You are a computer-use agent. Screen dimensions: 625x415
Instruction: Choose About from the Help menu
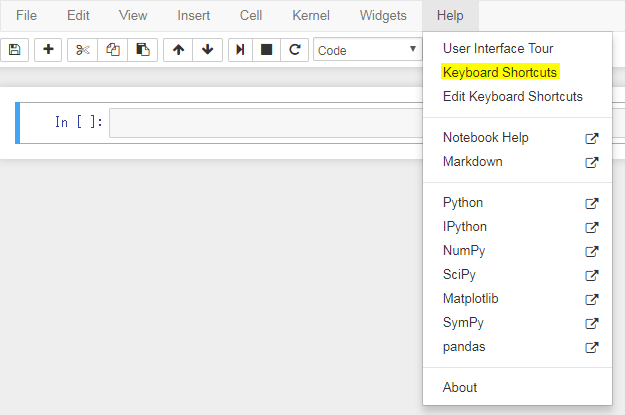[x=460, y=387]
